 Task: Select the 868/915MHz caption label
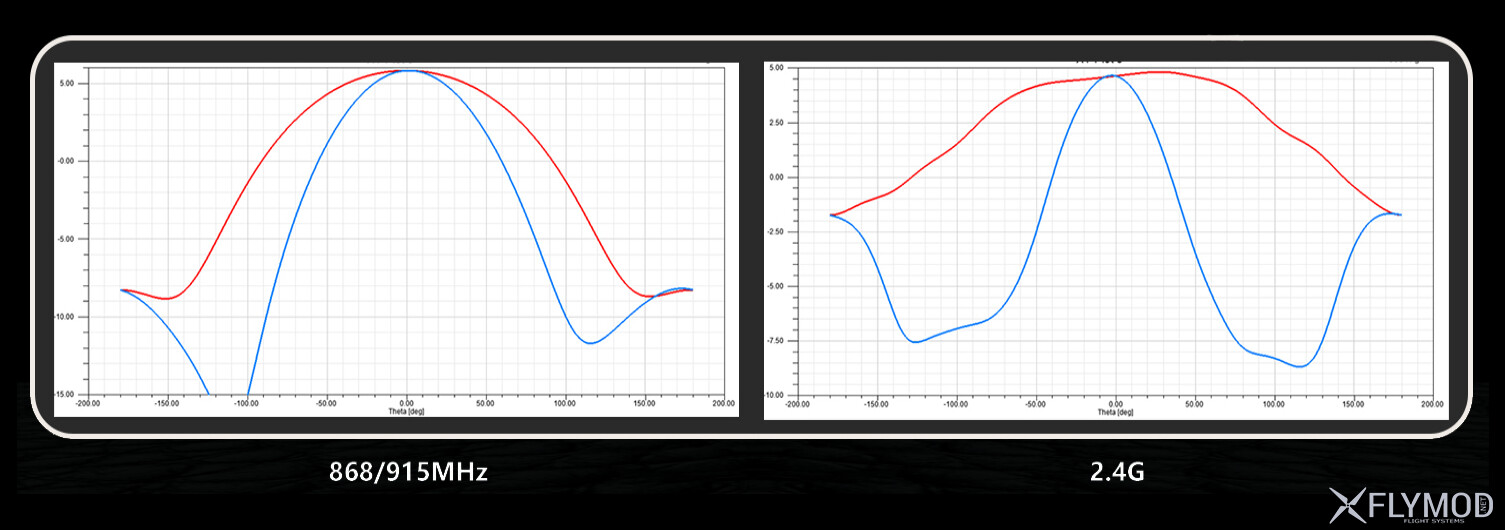point(408,472)
